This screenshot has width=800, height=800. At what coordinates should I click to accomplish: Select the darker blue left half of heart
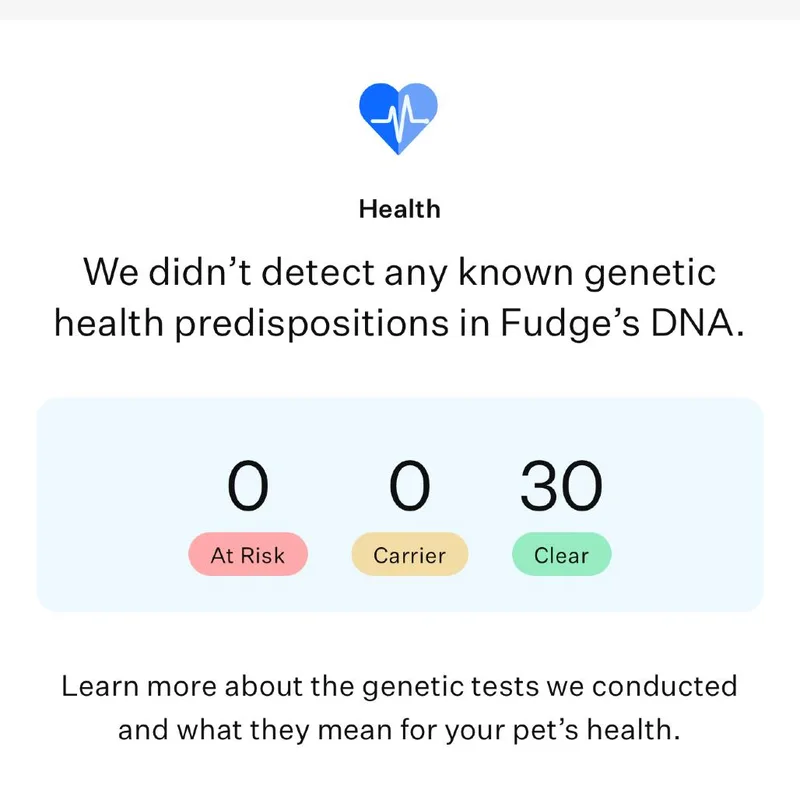coord(379,115)
